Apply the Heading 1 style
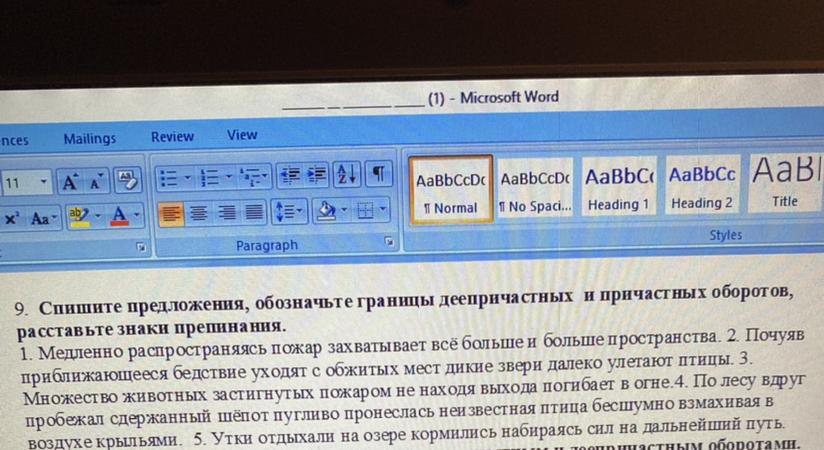Image resolution: width=824 pixels, height=450 pixels. [x=619, y=186]
